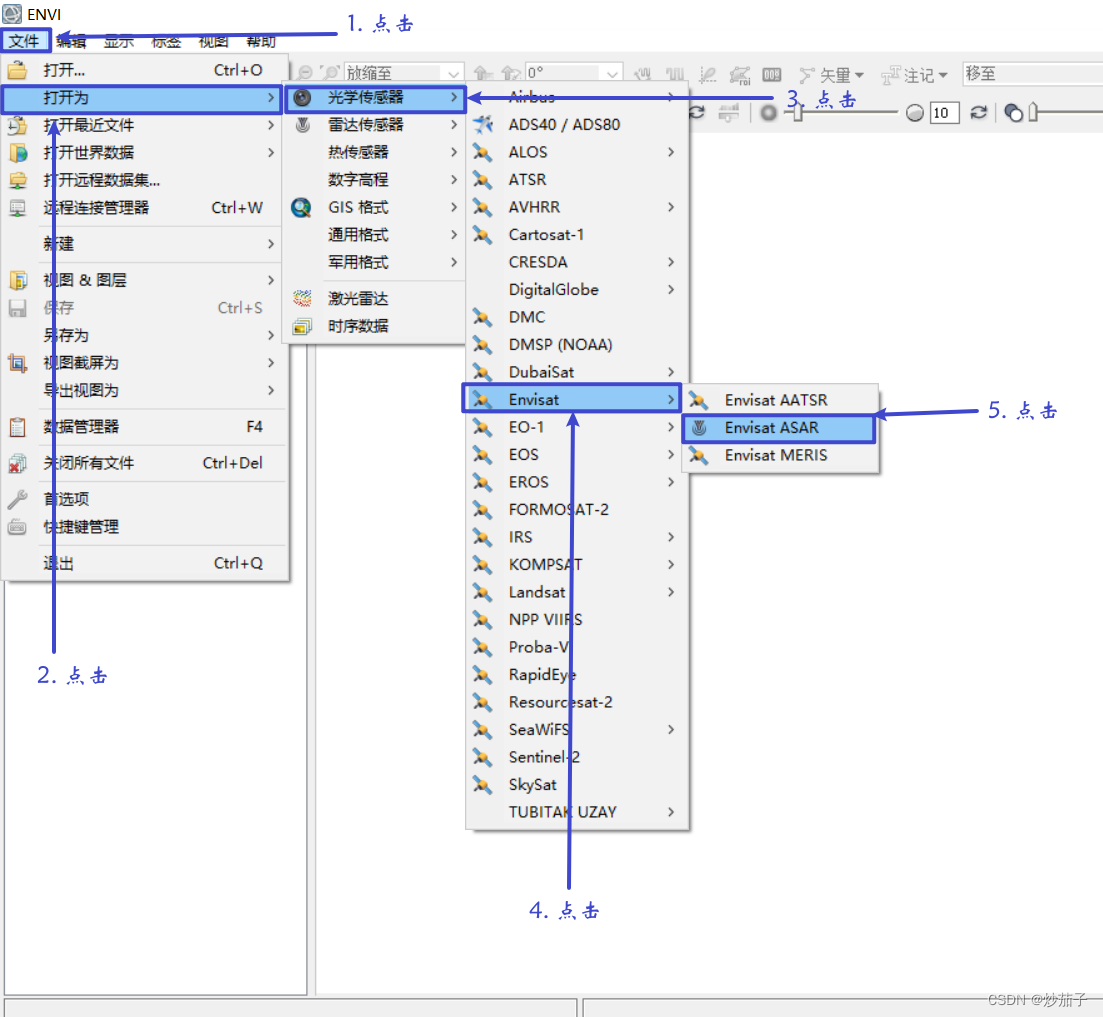This screenshot has width=1103, height=1017.
Task: Select 打开为 in the File menu
Action: (x=141, y=98)
